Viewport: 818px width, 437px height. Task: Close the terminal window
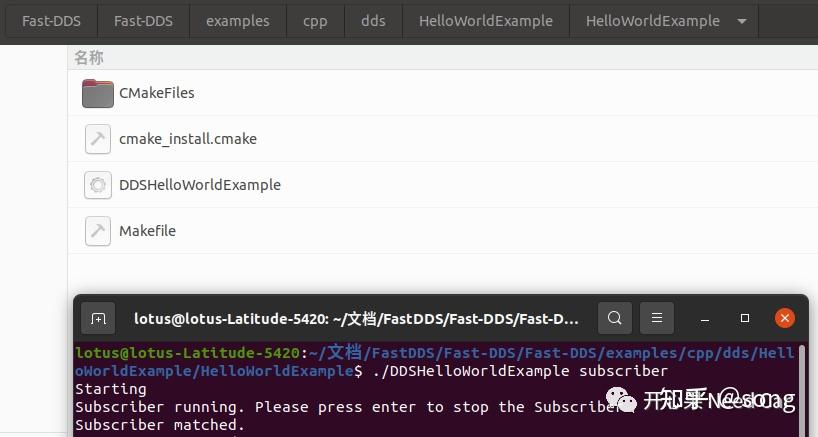tap(785, 319)
